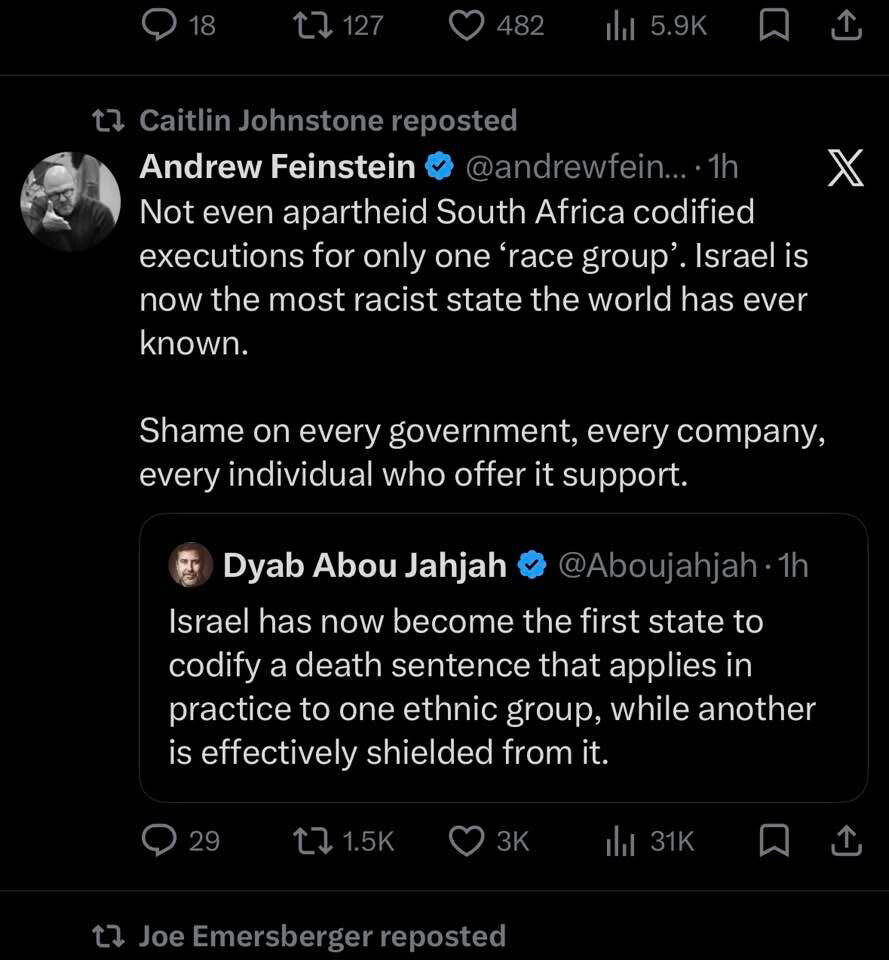Open the @Aboujahjah handle link

[656, 565]
